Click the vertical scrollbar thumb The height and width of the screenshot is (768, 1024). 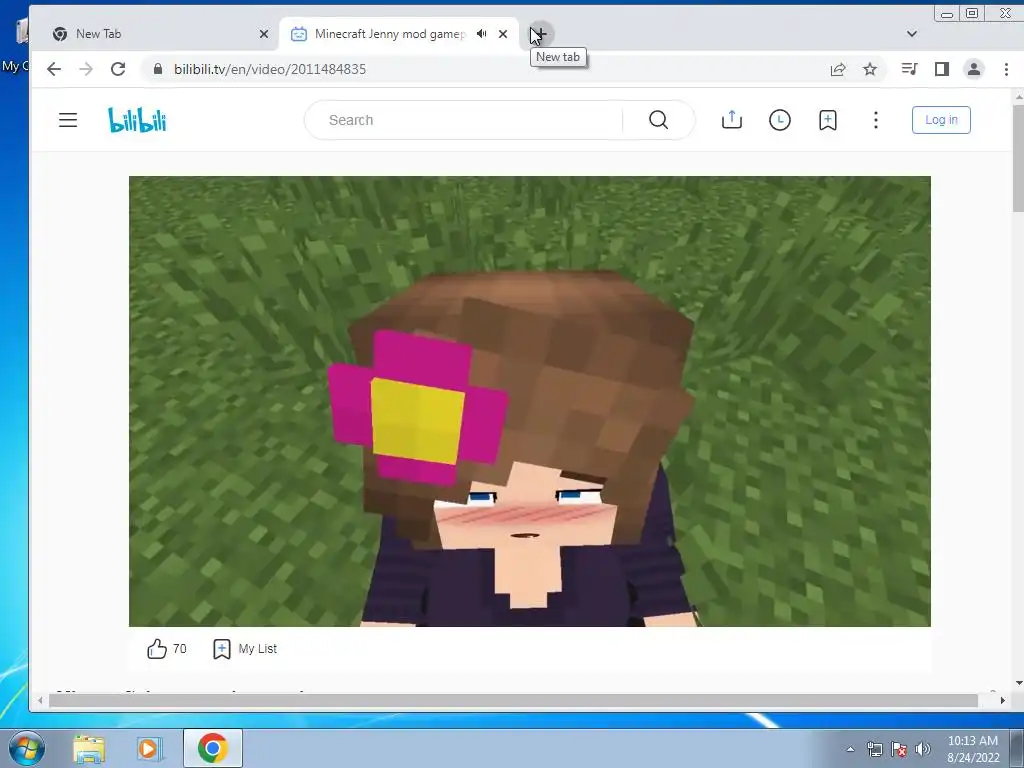point(1018,158)
